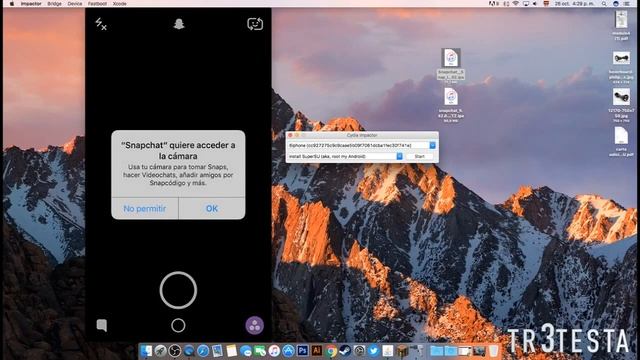
Task: Open device dropdown arrow in Cydia Impactor
Action: (x=433, y=145)
